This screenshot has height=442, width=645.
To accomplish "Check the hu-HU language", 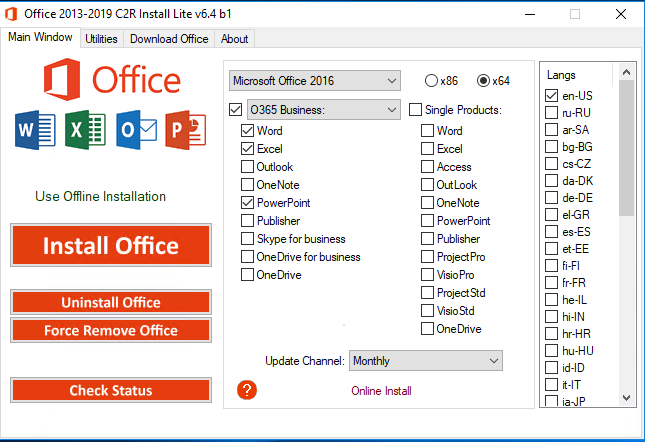I will [551, 350].
